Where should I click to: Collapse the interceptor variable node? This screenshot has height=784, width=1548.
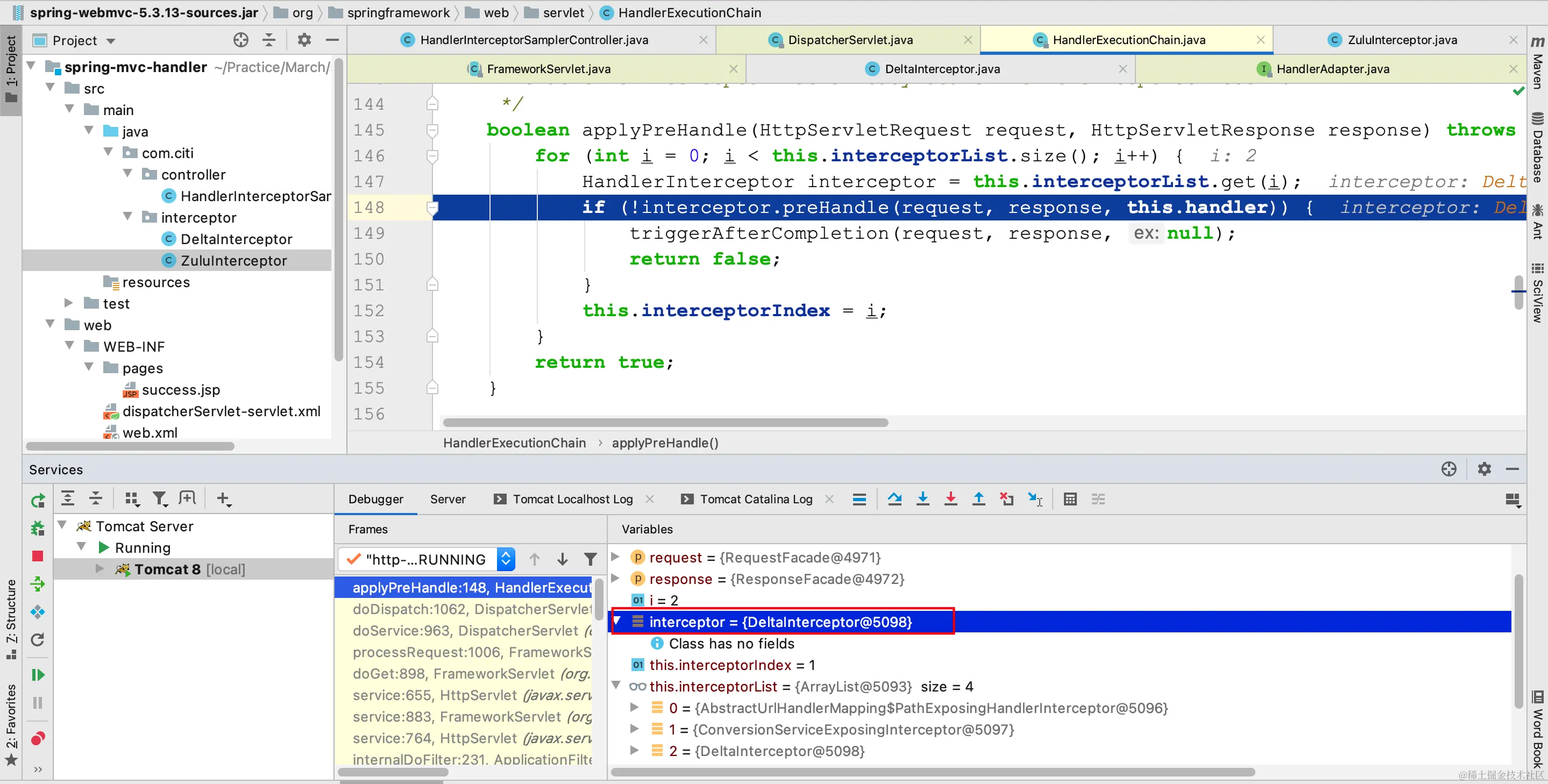pos(616,621)
